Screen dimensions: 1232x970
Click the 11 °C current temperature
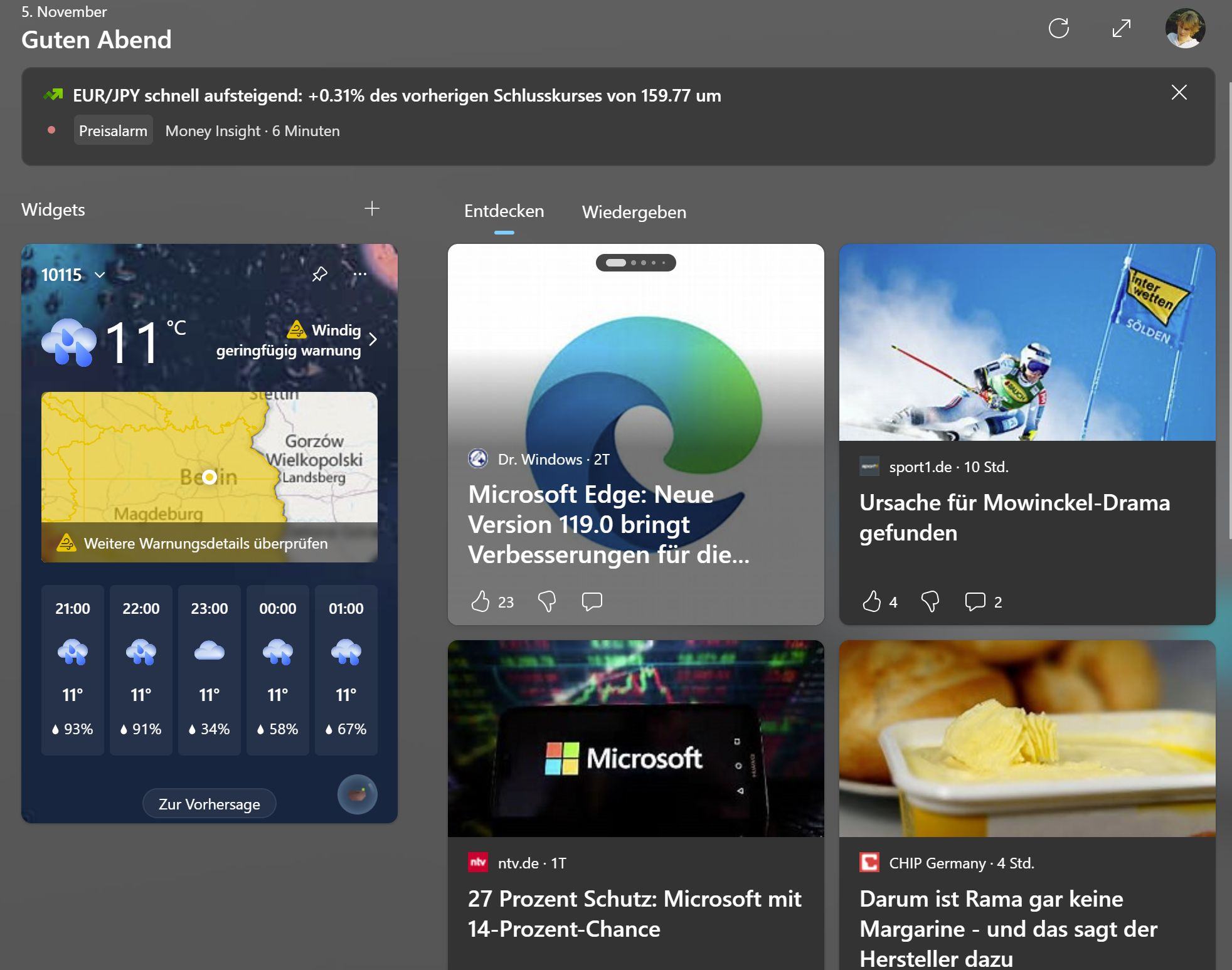click(x=144, y=342)
